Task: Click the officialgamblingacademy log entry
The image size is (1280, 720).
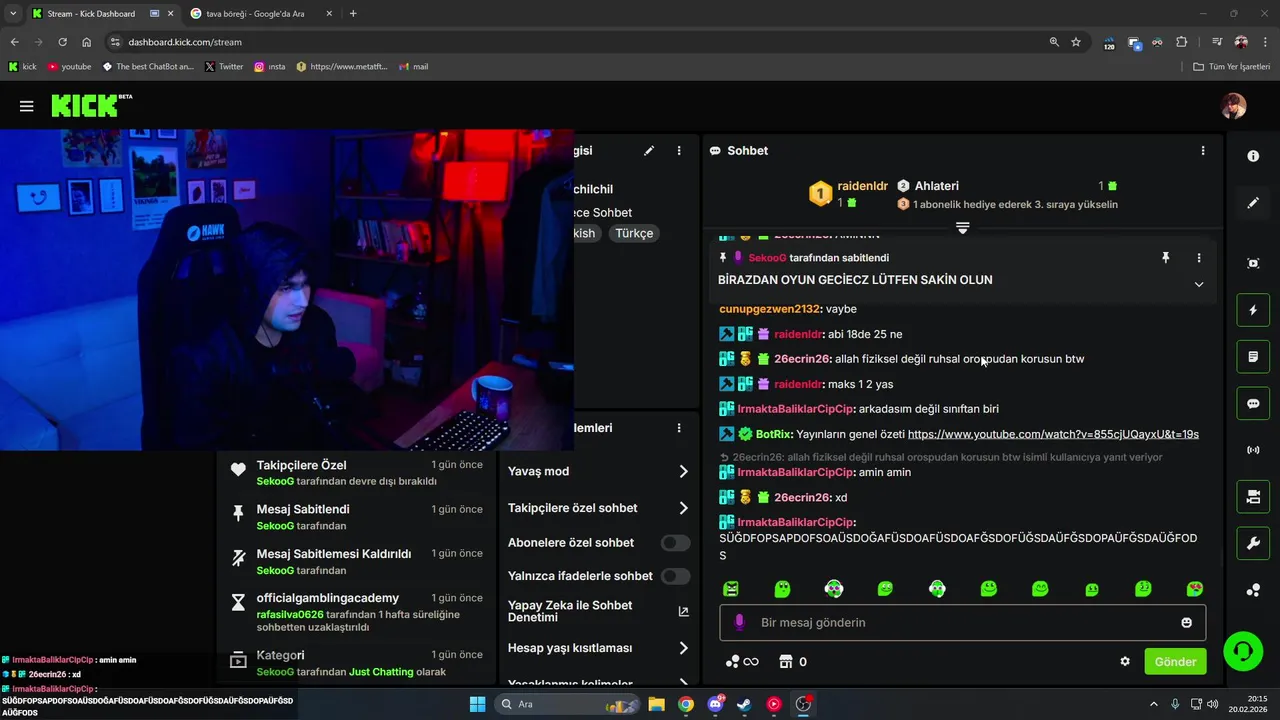Action: click(356, 612)
